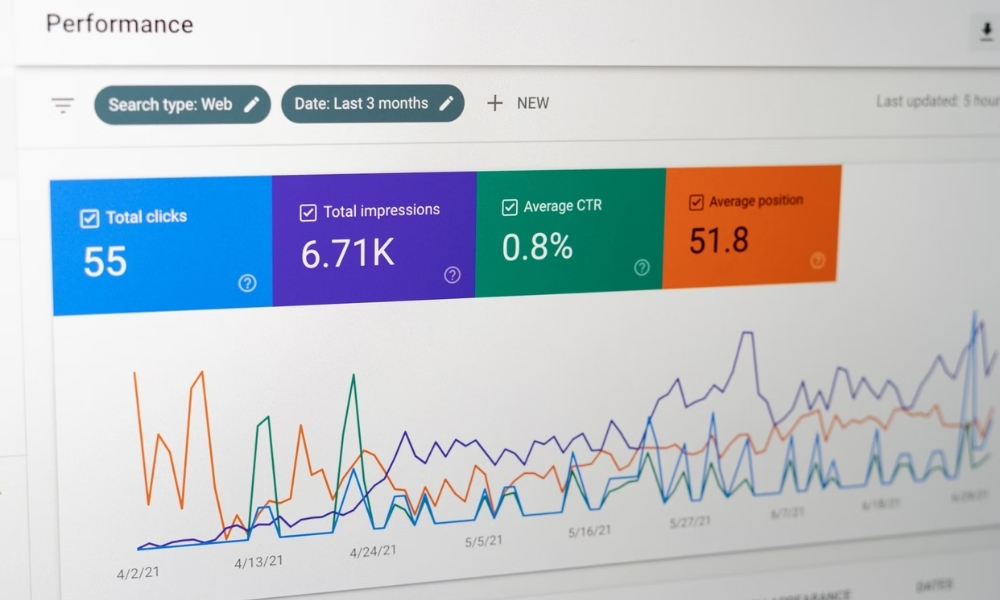This screenshot has height=600, width=1000.
Task: Open the Date: Last 3 months filter
Action: [361, 103]
